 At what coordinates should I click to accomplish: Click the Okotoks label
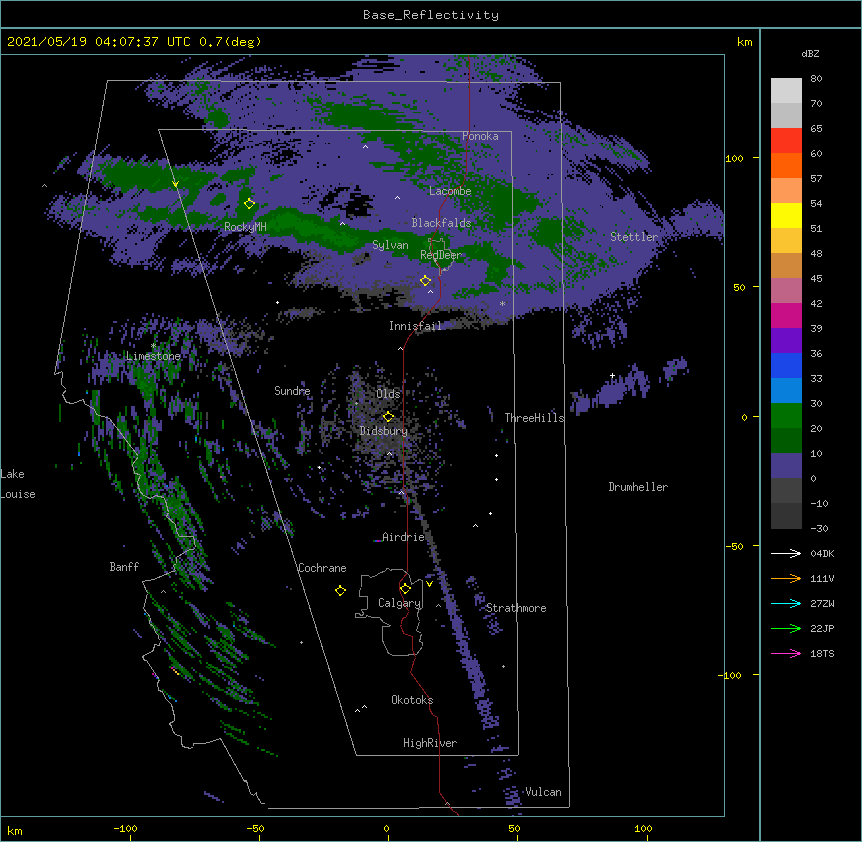412,700
